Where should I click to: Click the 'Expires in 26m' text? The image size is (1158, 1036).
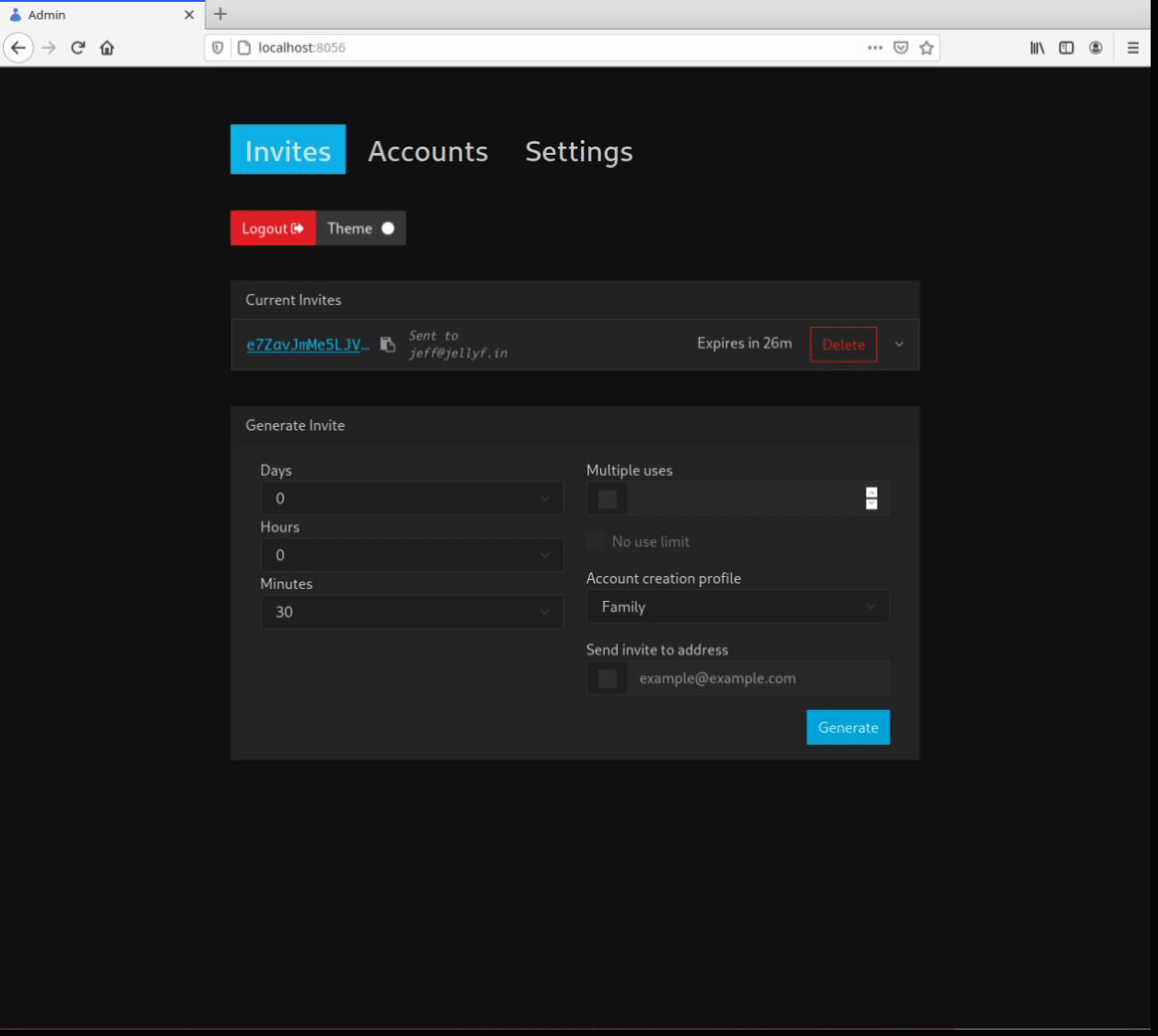(744, 343)
